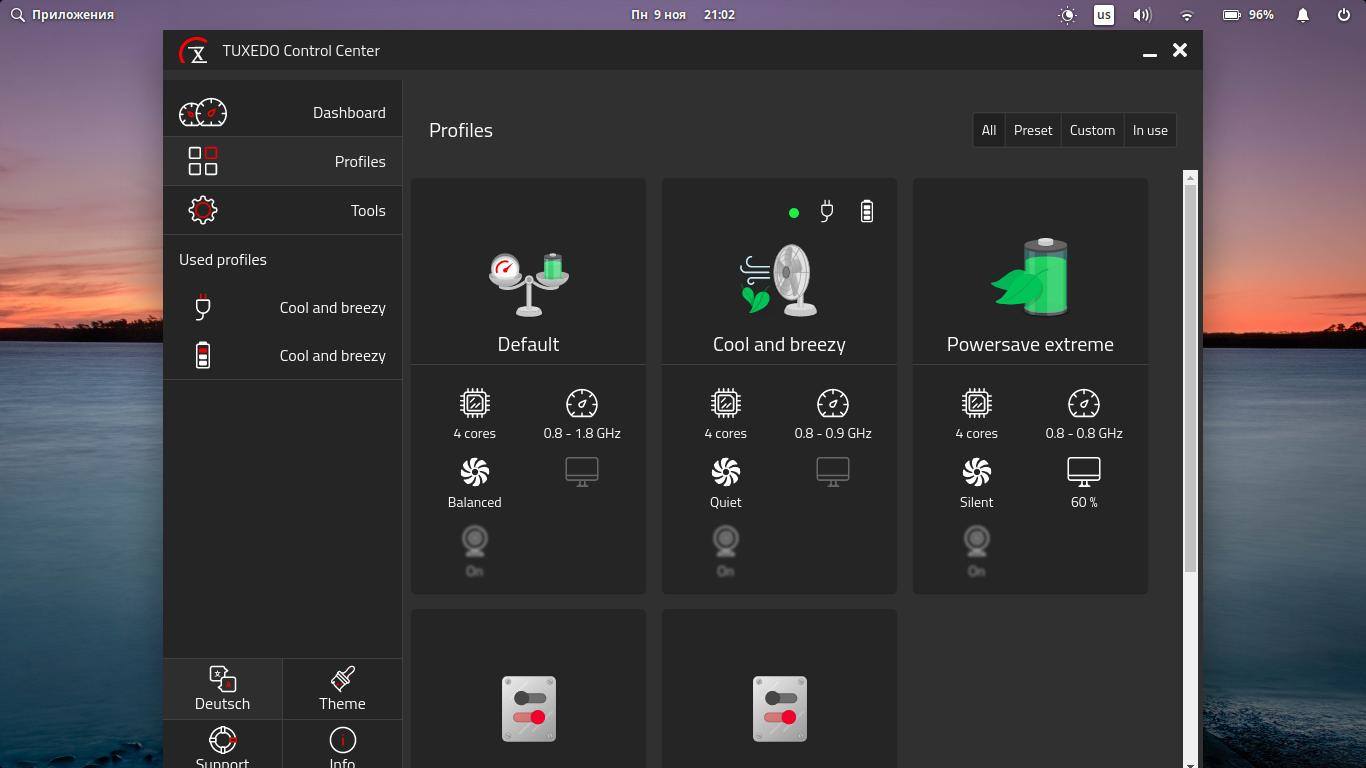Click the Cool and breezy fan image
The image size is (1366, 768).
click(779, 280)
